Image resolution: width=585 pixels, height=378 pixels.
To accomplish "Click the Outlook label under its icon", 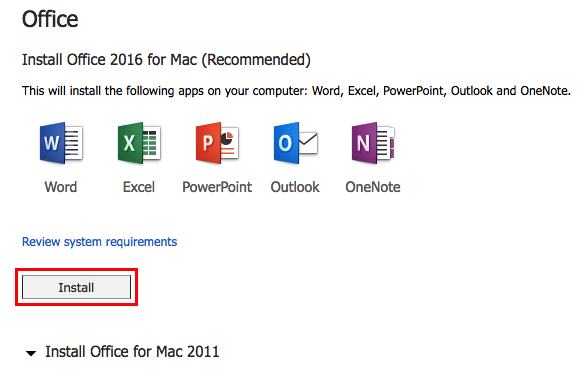I will pyautogui.click(x=295, y=187).
